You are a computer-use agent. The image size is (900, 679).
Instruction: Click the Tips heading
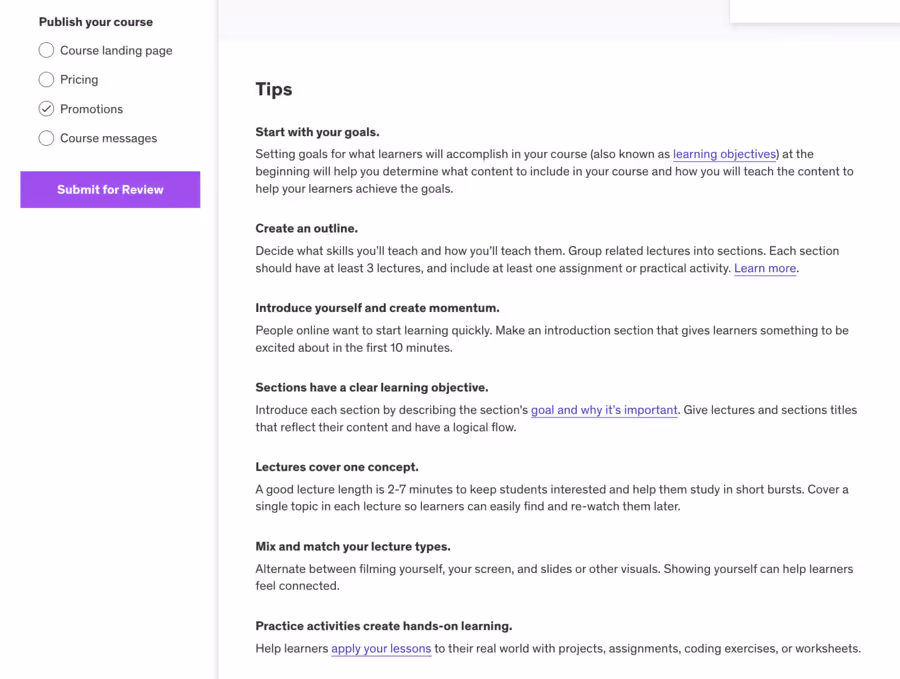(273, 89)
